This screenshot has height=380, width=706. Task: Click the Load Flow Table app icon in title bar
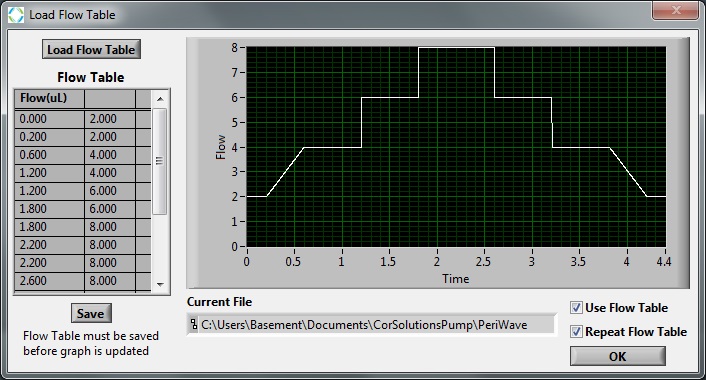click(16, 15)
